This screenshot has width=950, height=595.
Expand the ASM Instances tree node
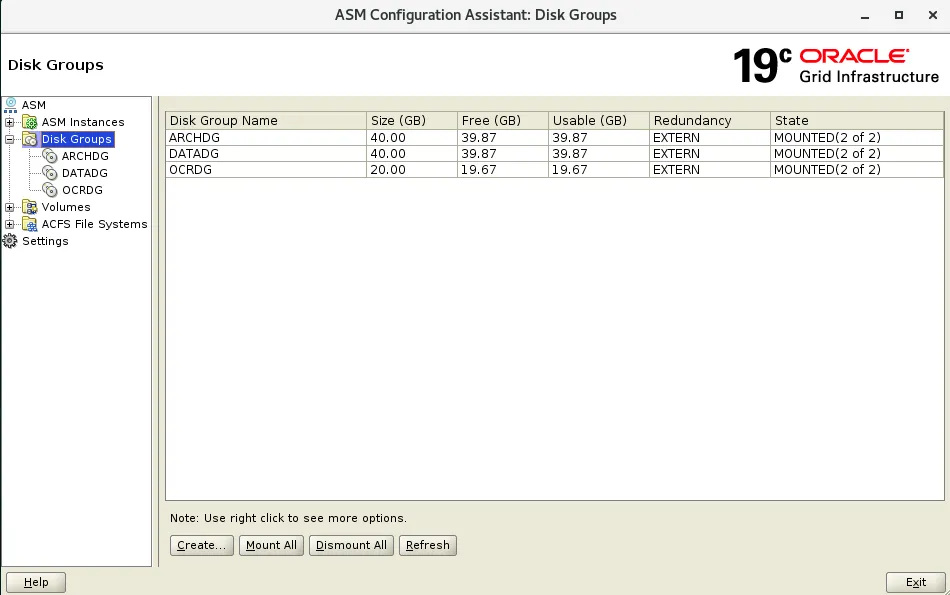(x=9, y=122)
